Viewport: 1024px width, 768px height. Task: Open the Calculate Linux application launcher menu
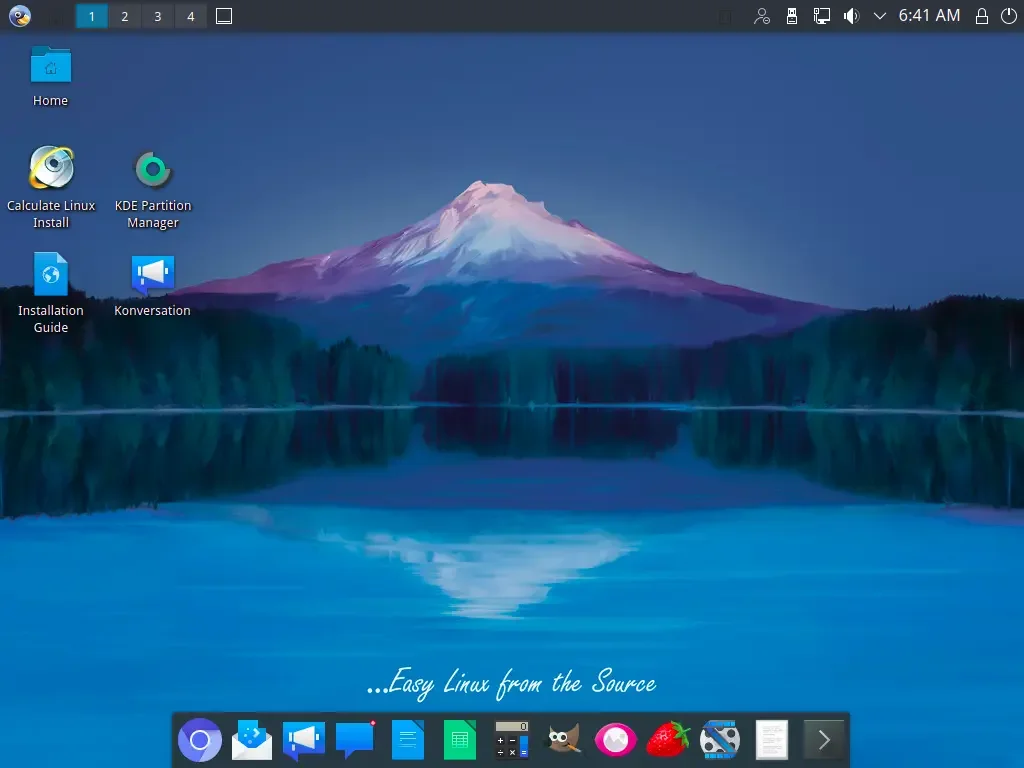pyautogui.click(x=20, y=16)
